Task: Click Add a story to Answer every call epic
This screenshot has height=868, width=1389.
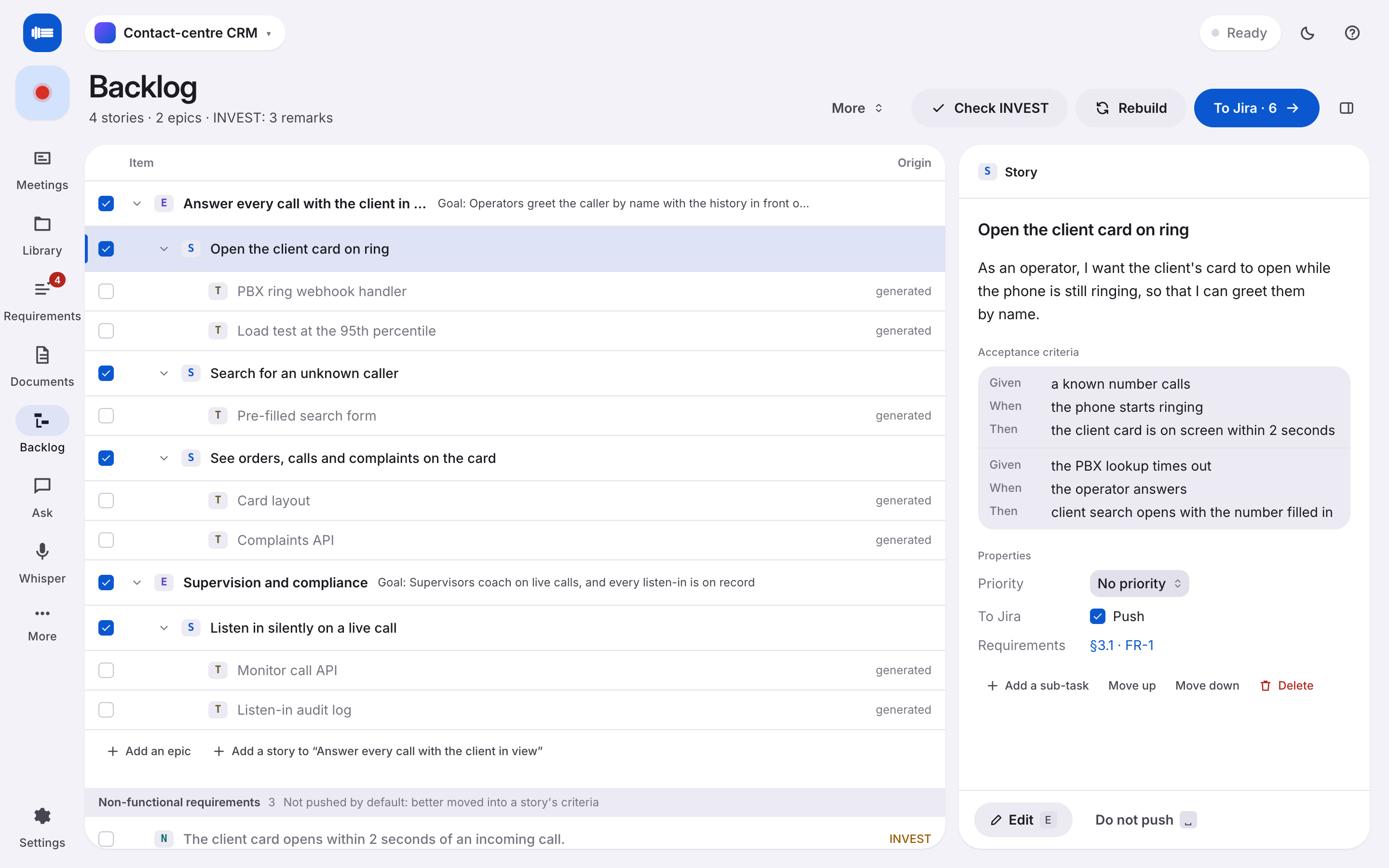Action: pyautogui.click(x=378, y=751)
